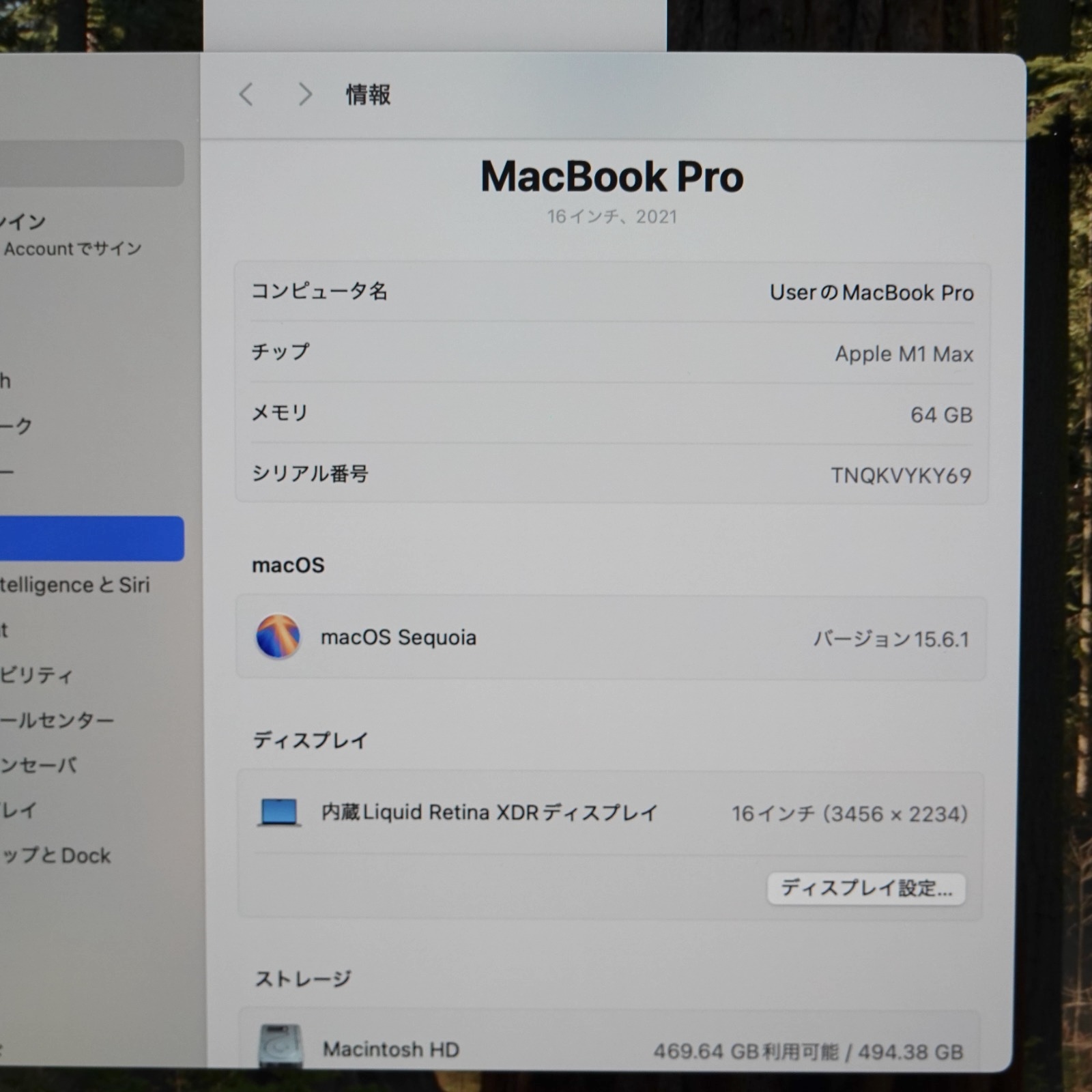This screenshot has width=1092, height=1092.
Task: Click the '情報' title in the toolbar
Action: (x=369, y=95)
